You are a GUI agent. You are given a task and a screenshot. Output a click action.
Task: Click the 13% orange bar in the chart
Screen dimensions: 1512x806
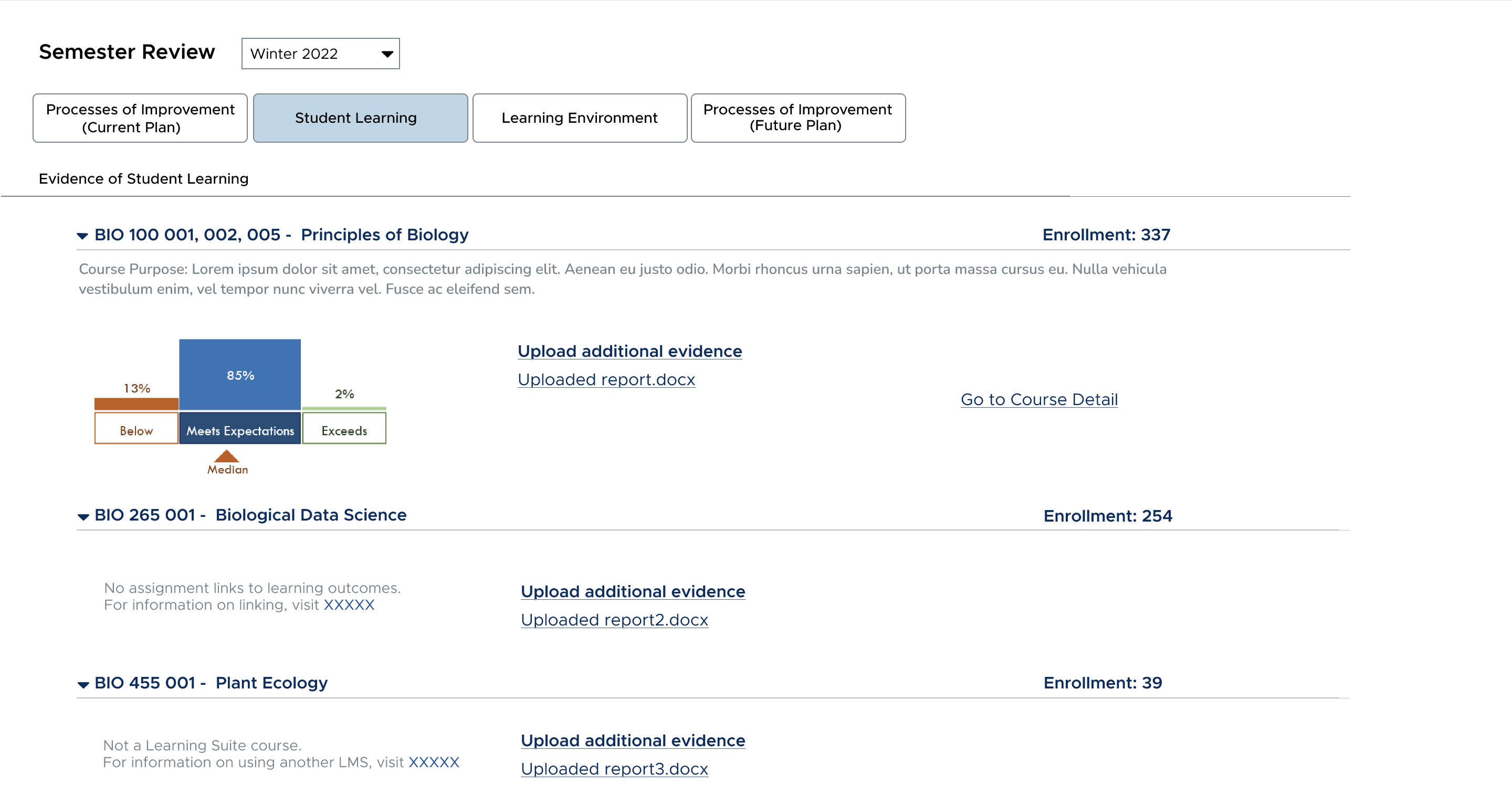(x=136, y=404)
